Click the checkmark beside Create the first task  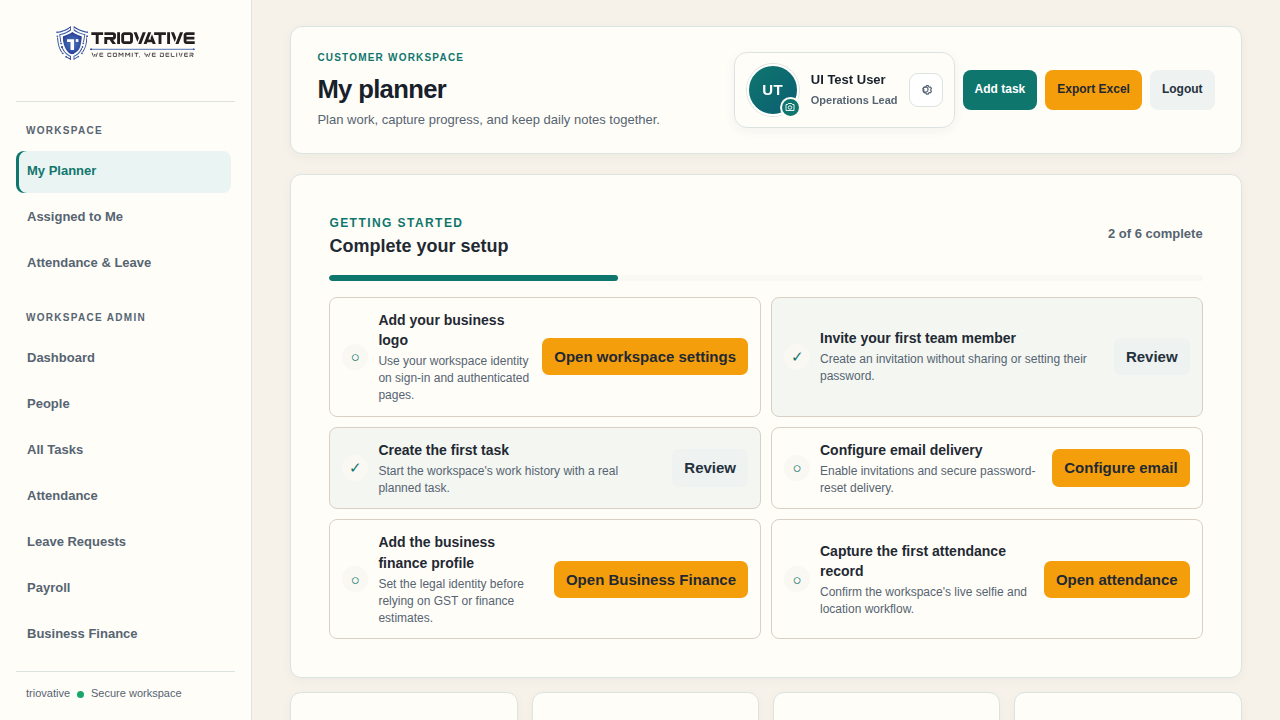[355, 468]
